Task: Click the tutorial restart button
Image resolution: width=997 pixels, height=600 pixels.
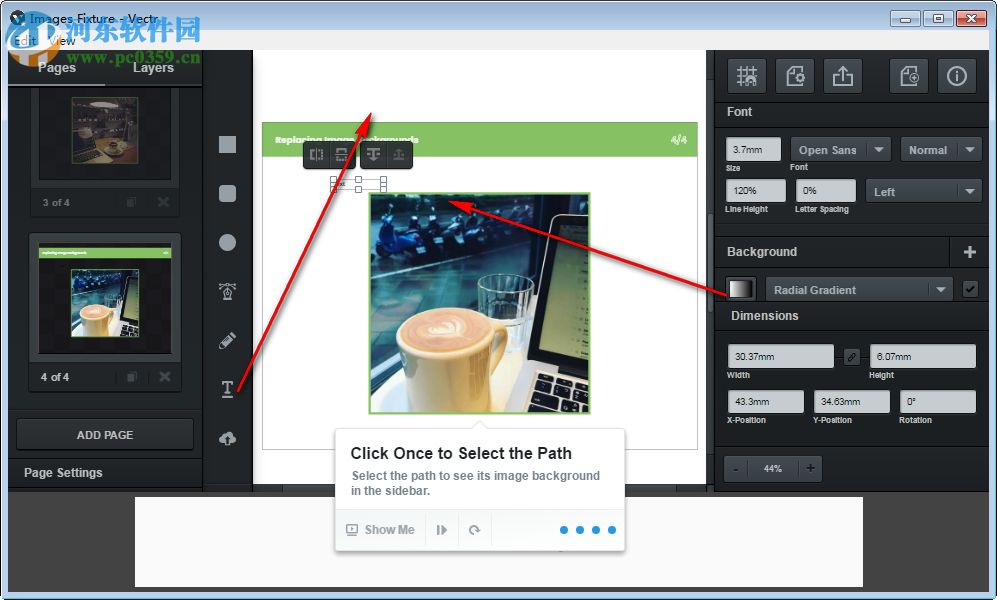Action: [x=474, y=529]
